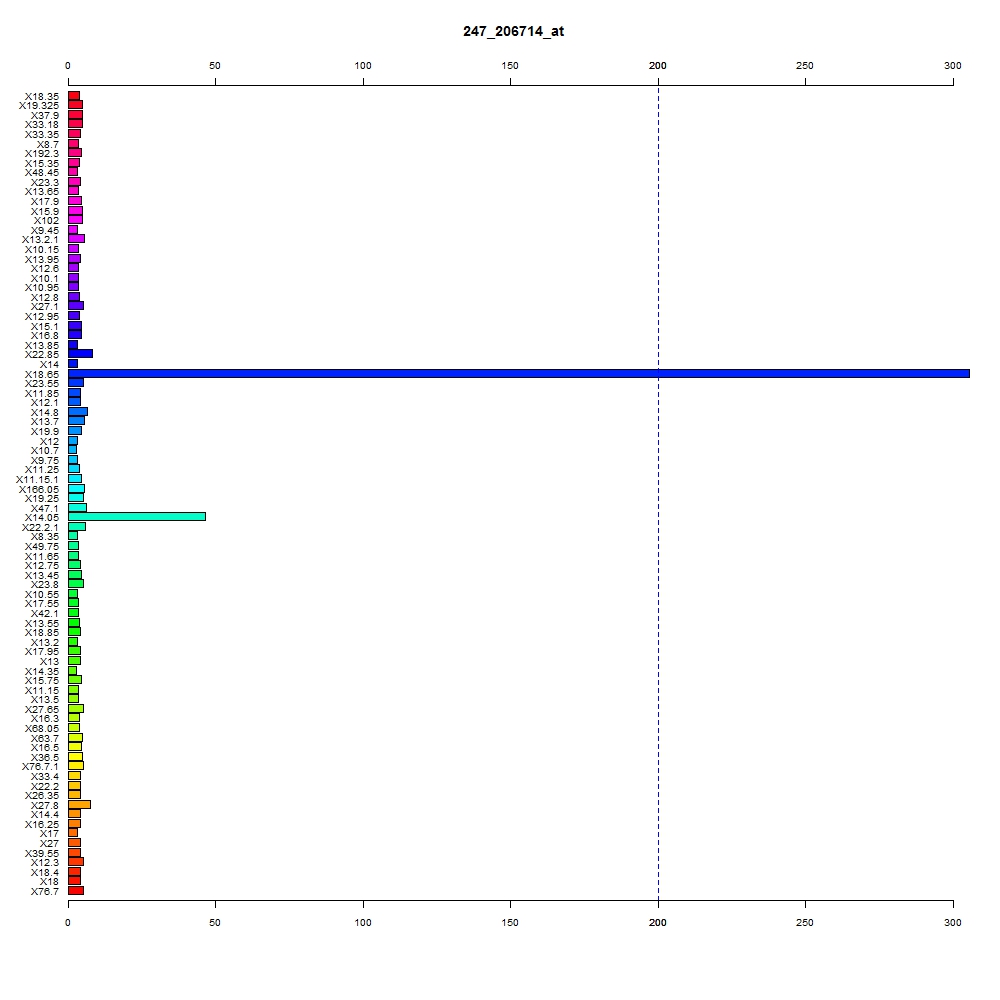The image size is (1000, 1000).
Task: Click the row label "X102"
Action: (x=47, y=221)
